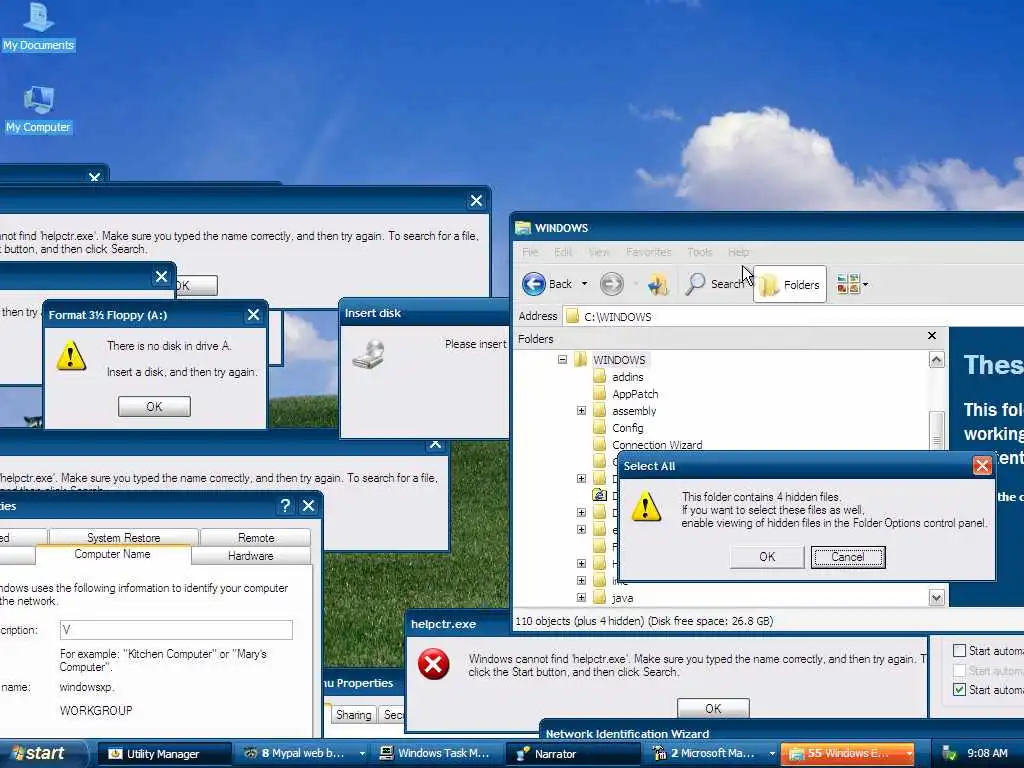Switch to the System Restore tab

click(x=123, y=537)
